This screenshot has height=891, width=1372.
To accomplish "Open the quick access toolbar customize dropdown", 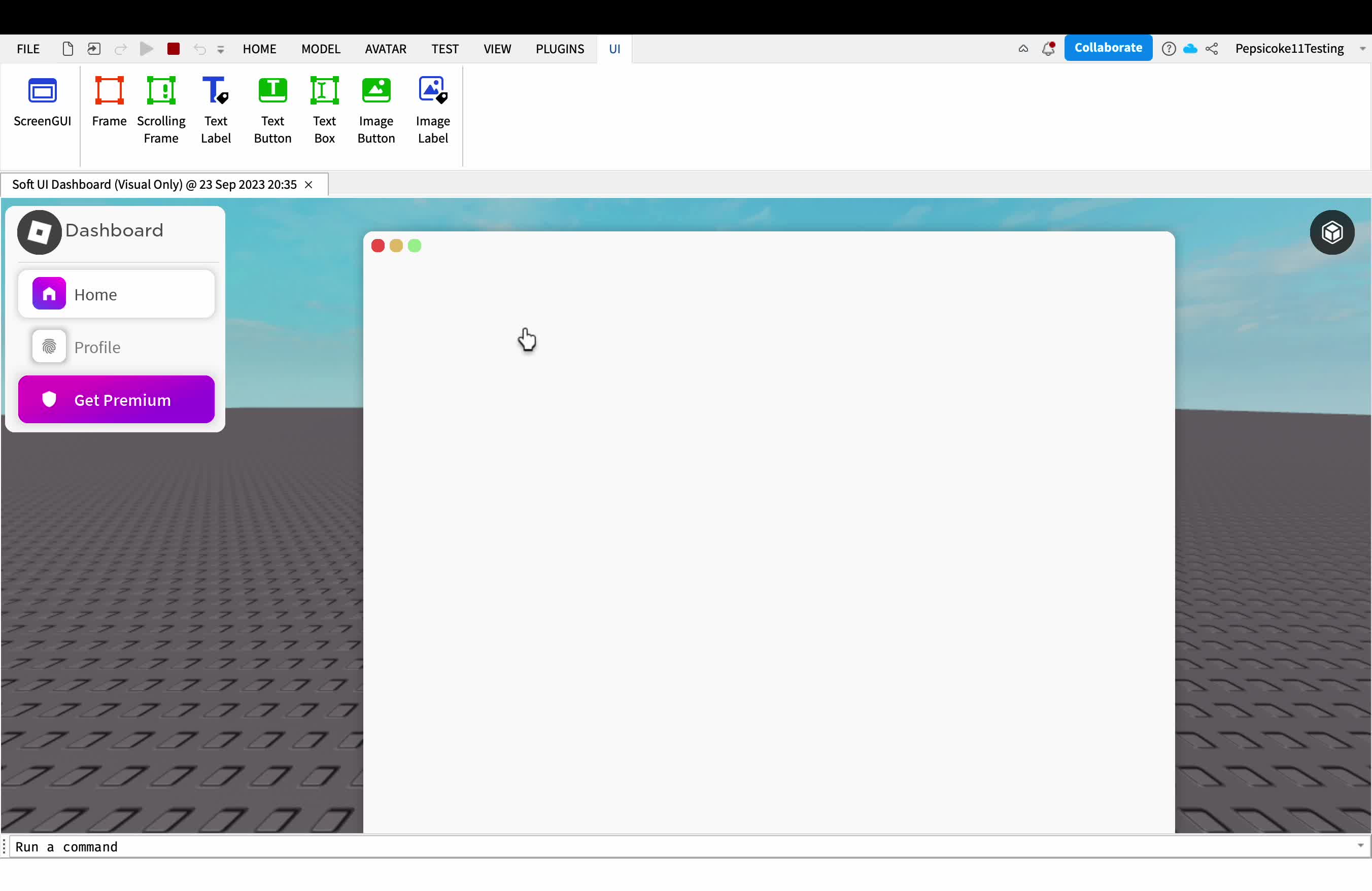I will (220, 50).
